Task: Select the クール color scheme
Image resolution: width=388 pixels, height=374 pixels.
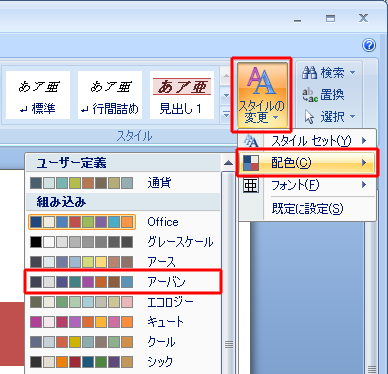Action: click(123, 342)
